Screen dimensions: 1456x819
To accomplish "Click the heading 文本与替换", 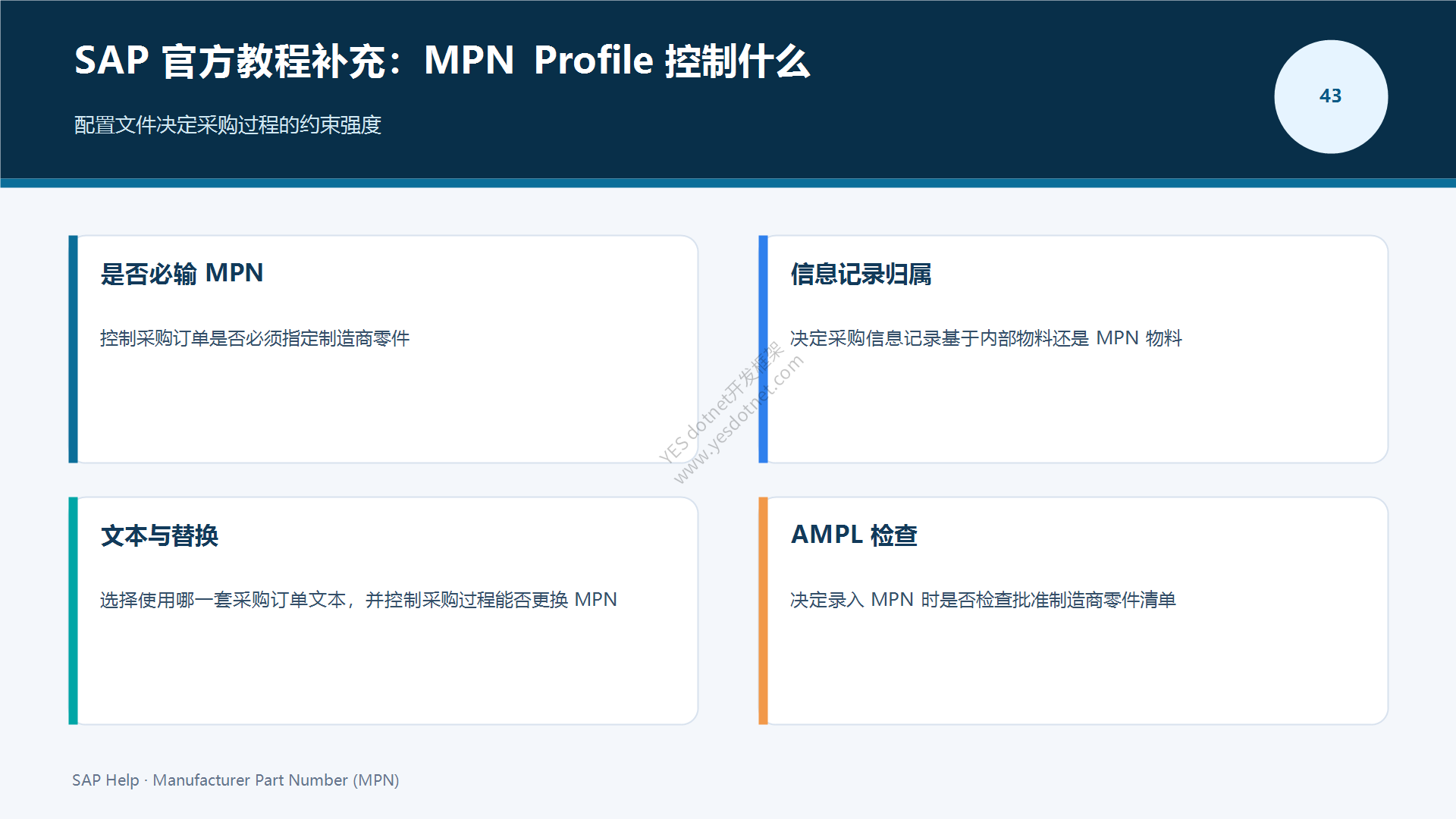I will pyautogui.click(x=159, y=535).
